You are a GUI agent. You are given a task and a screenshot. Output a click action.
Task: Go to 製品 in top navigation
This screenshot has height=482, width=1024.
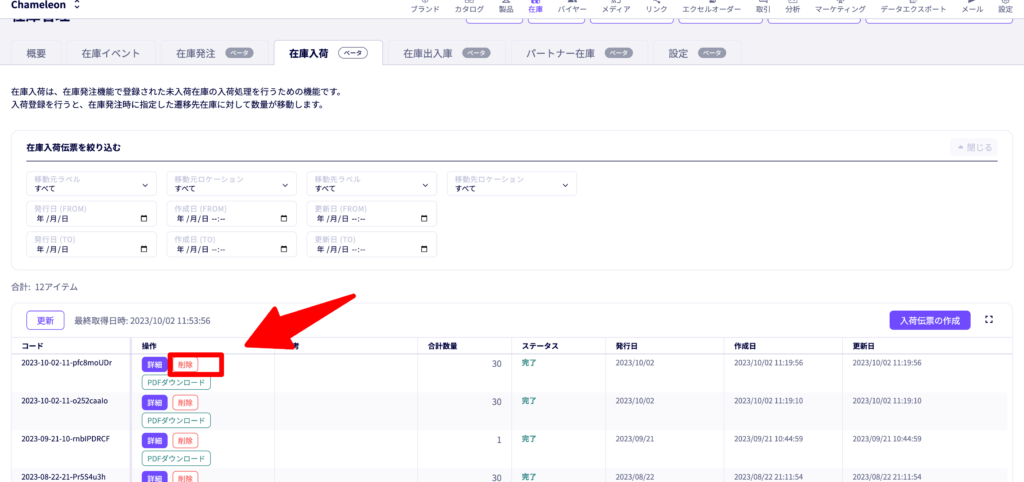tap(506, 8)
